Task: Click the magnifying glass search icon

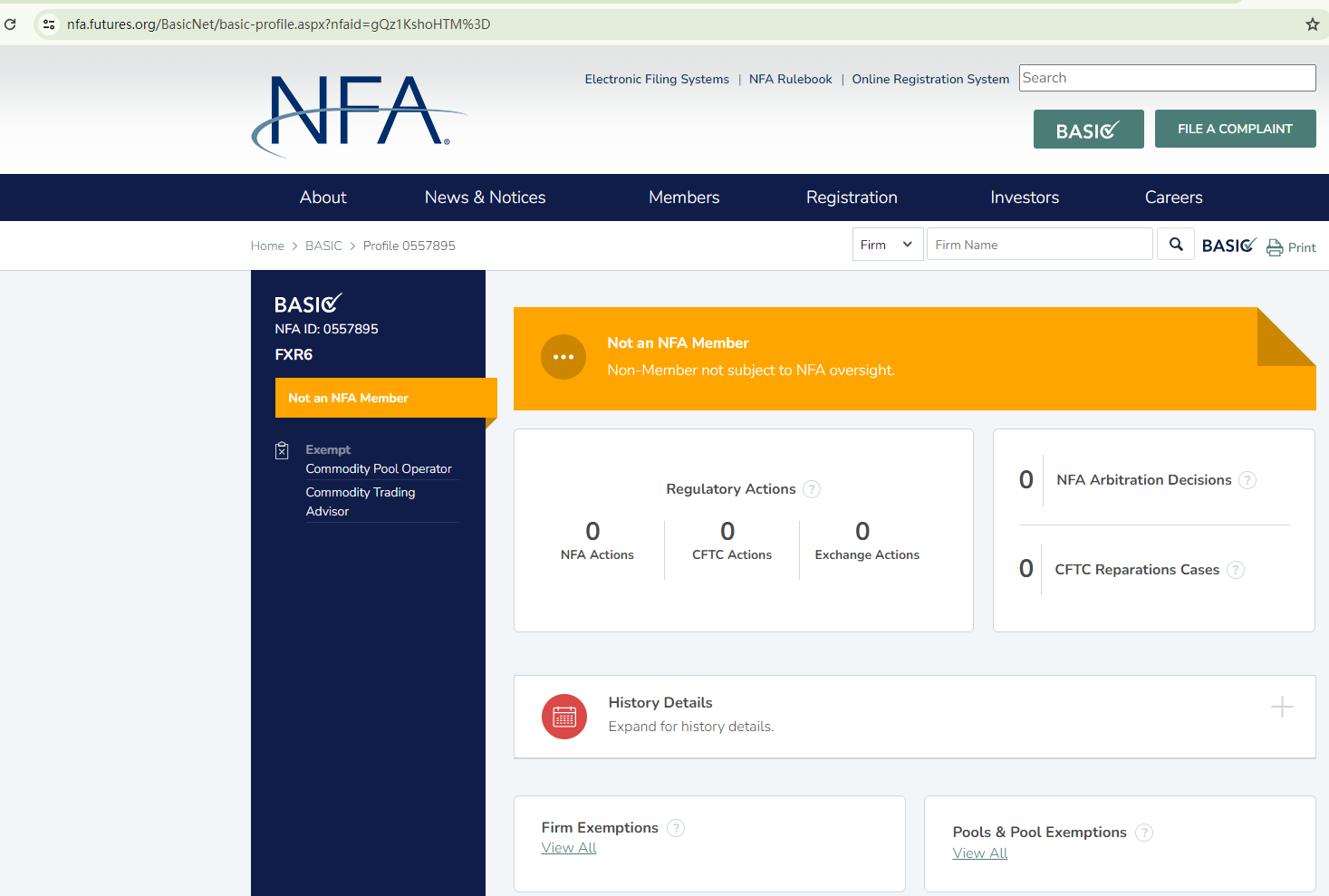Action: [1176, 245]
